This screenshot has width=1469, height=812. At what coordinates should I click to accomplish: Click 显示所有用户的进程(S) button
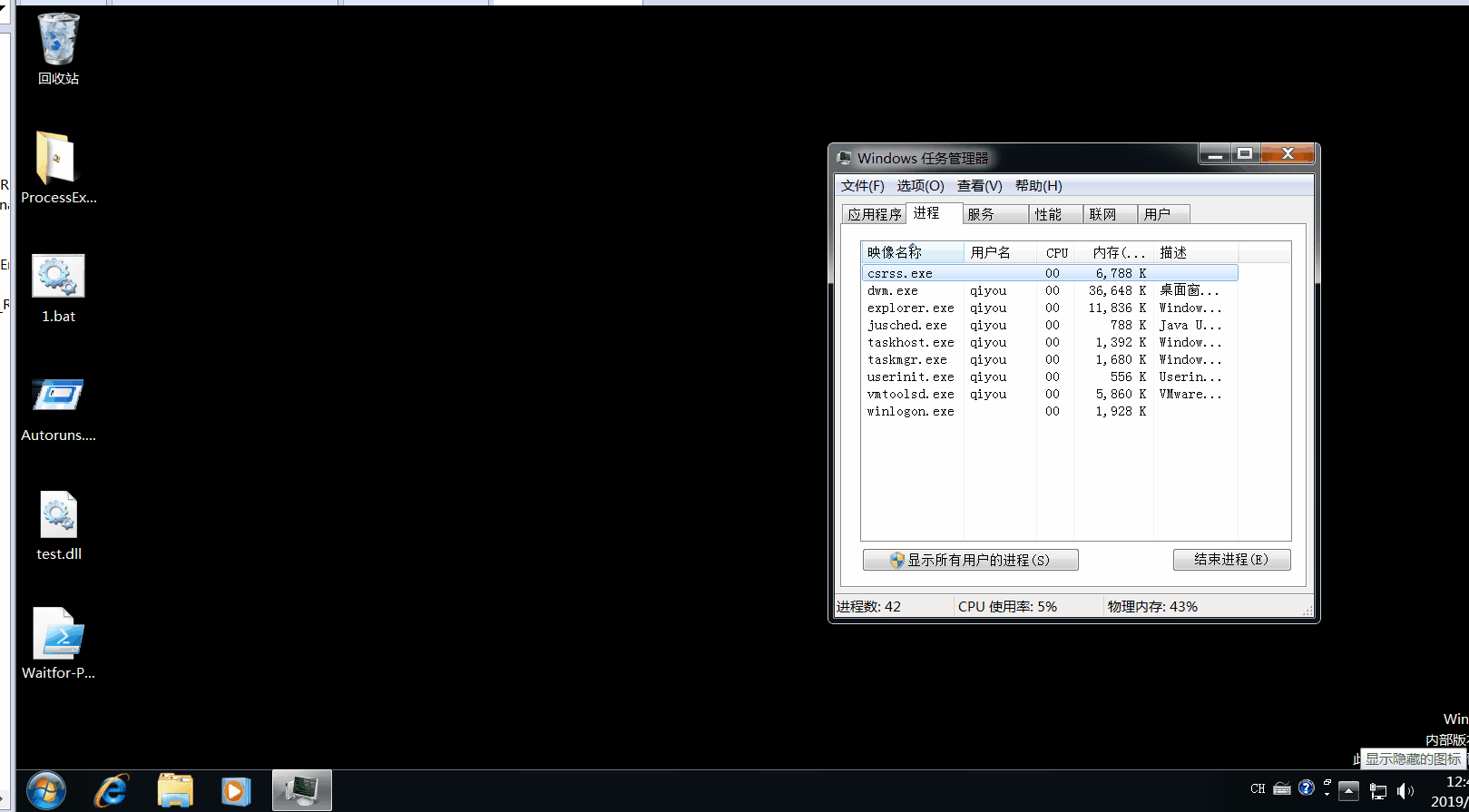point(970,560)
